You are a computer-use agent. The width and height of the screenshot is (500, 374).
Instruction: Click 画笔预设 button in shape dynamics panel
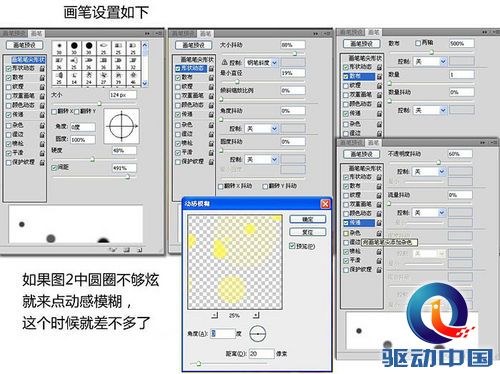point(194,45)
